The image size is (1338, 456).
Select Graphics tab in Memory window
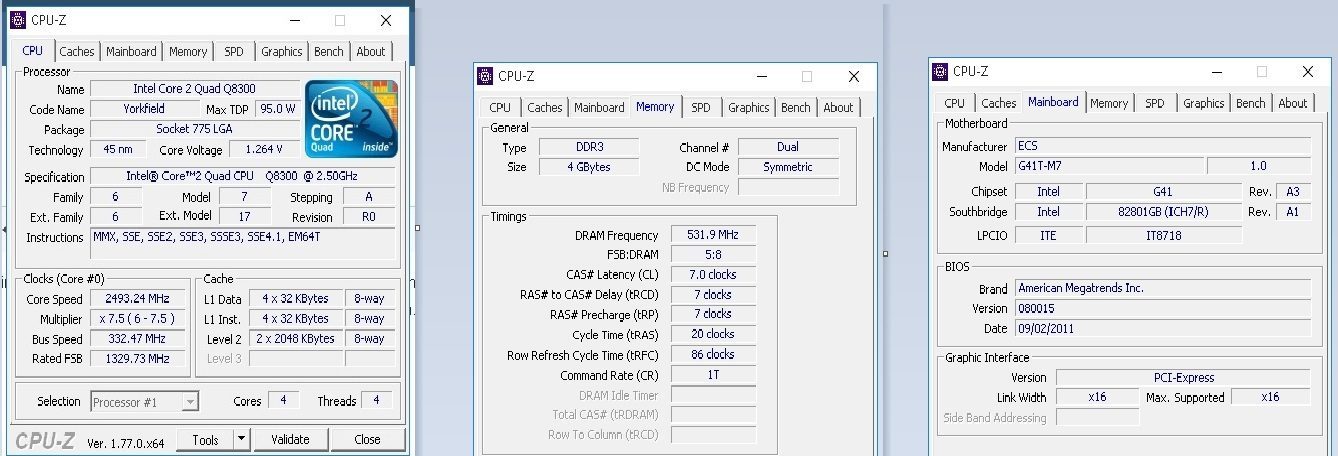pyautogui.click(x=749, y=108)
